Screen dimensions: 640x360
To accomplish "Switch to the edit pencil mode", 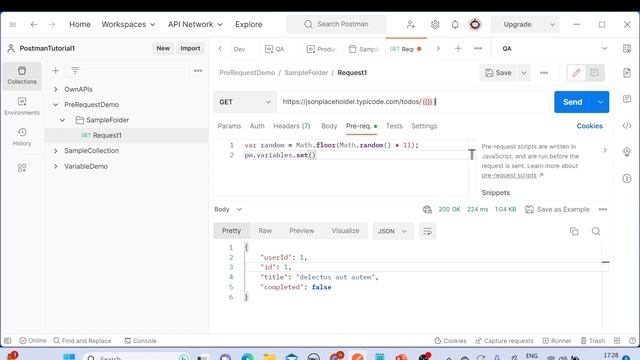I will point(576,73).
